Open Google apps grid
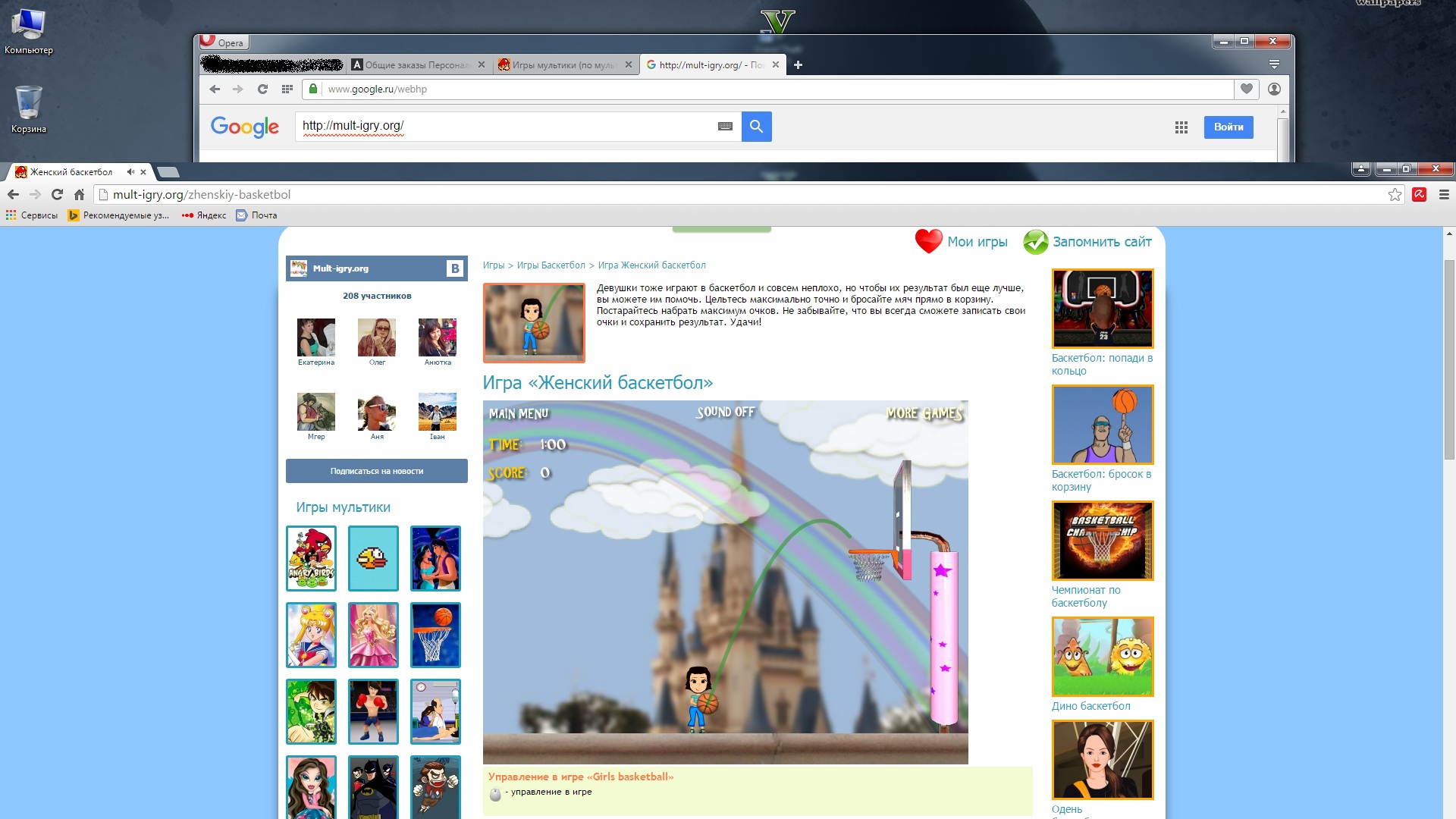 tap(1181, 127)
